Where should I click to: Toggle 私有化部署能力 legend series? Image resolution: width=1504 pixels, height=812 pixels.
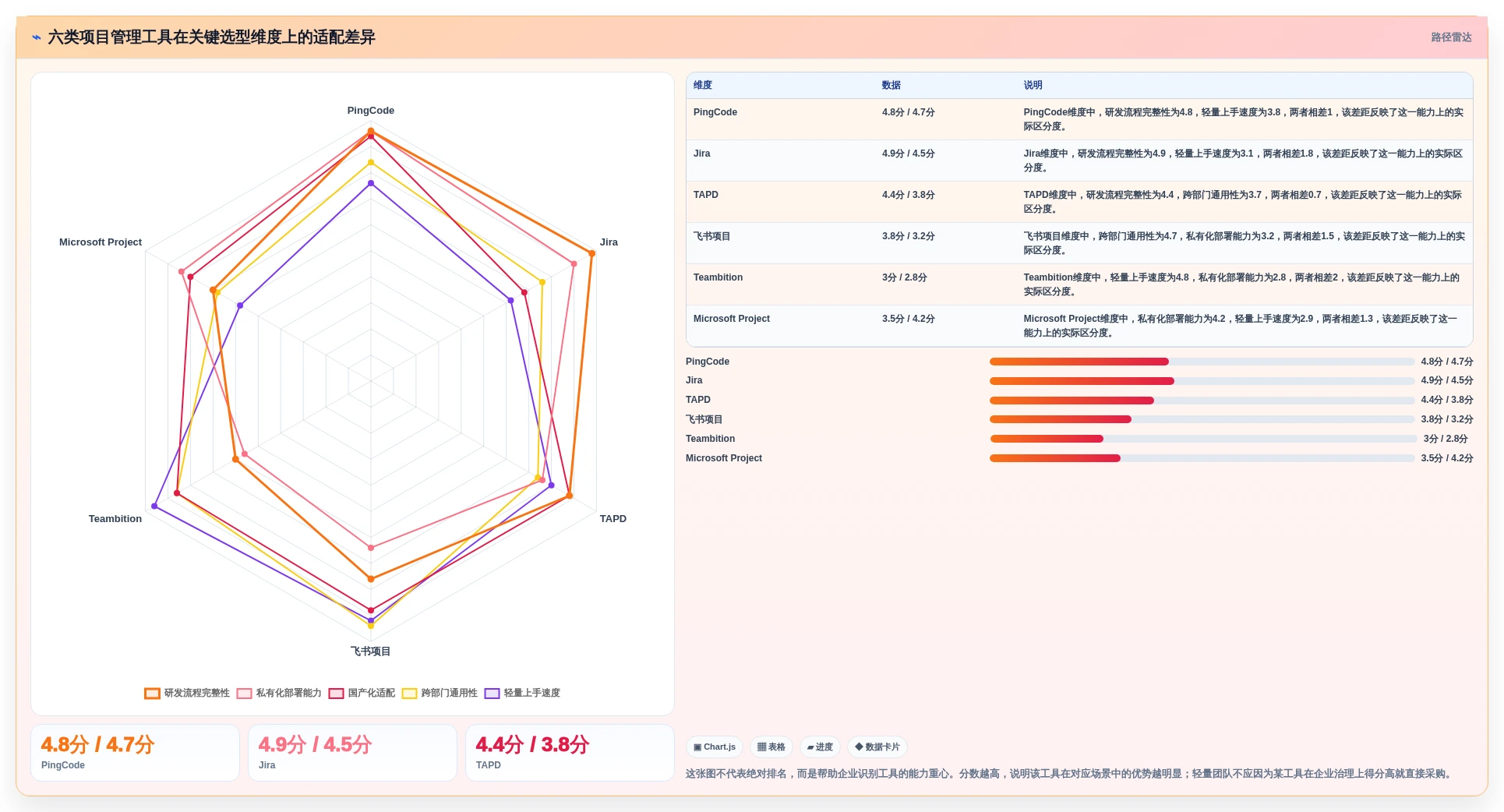279,693
